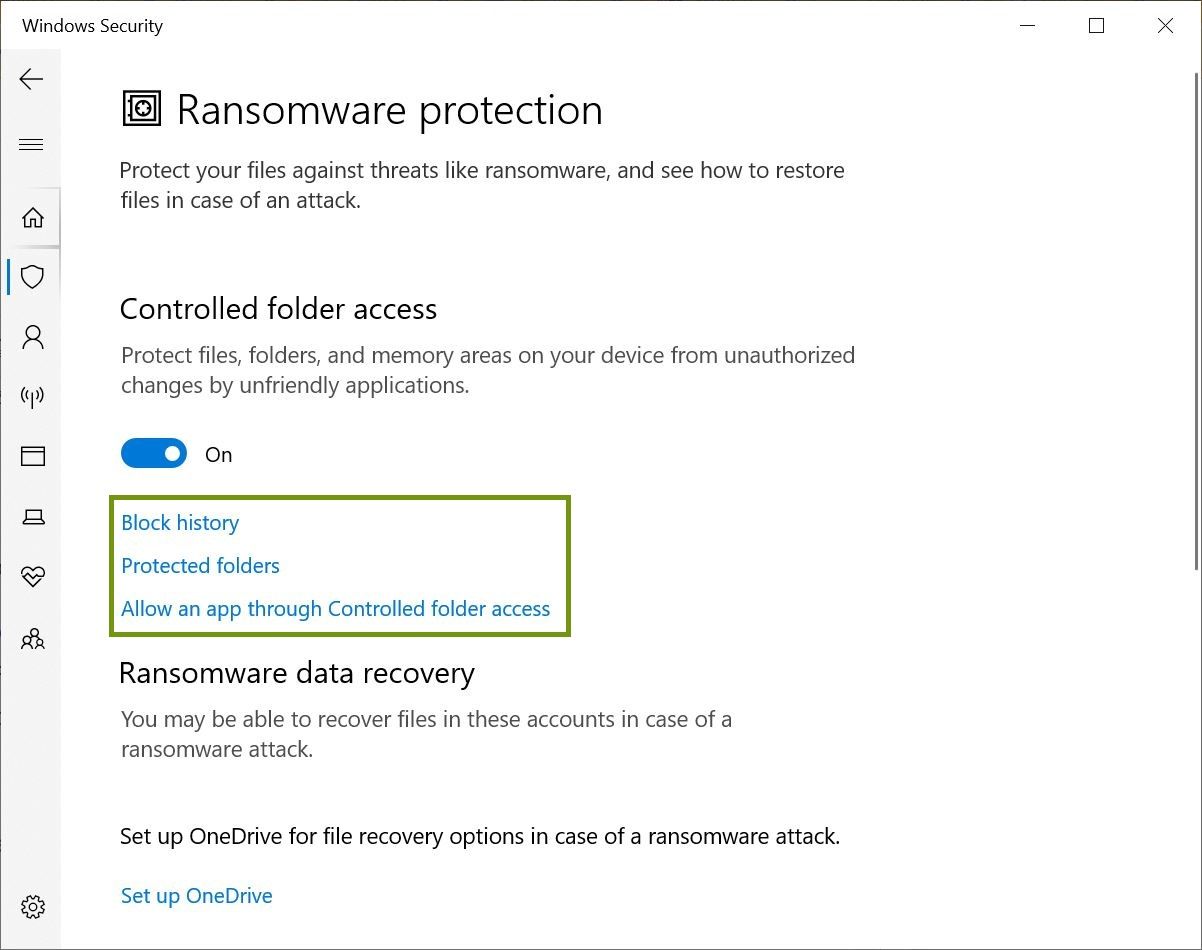Open Account protection from the sidebar

coord(32,337)
